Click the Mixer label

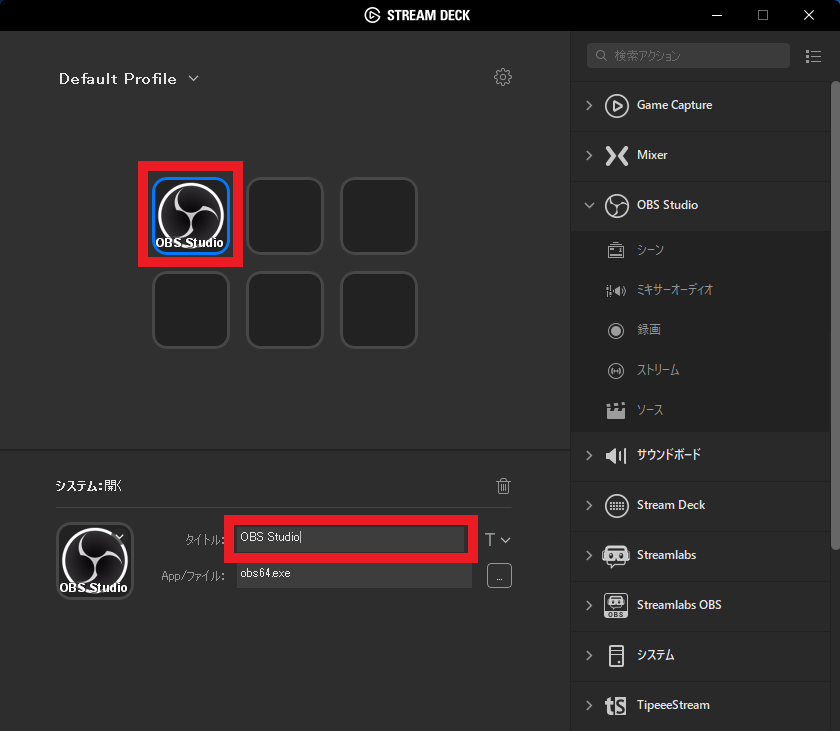(652, 155)
